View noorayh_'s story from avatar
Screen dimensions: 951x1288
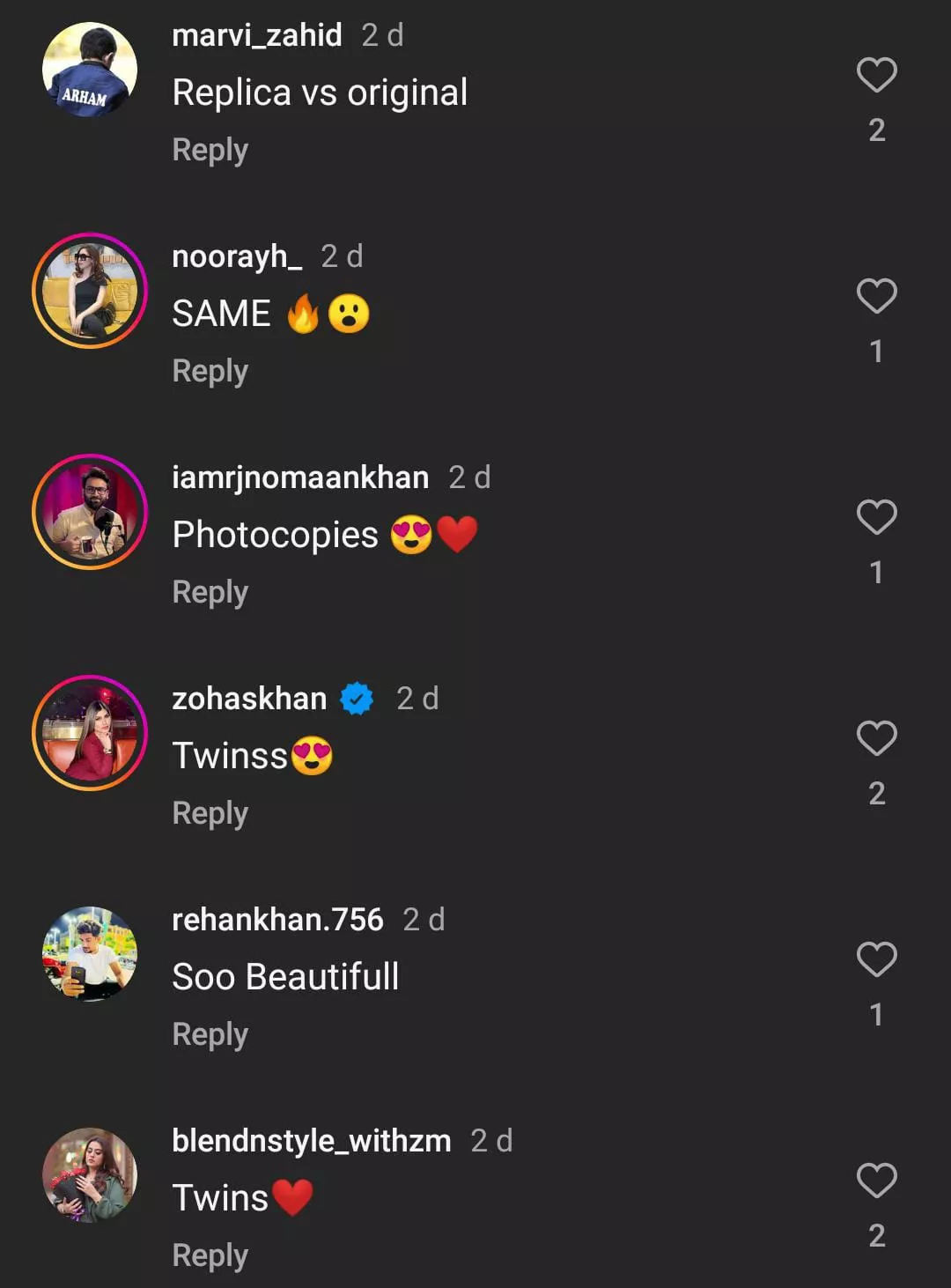(x=90, y=291)
